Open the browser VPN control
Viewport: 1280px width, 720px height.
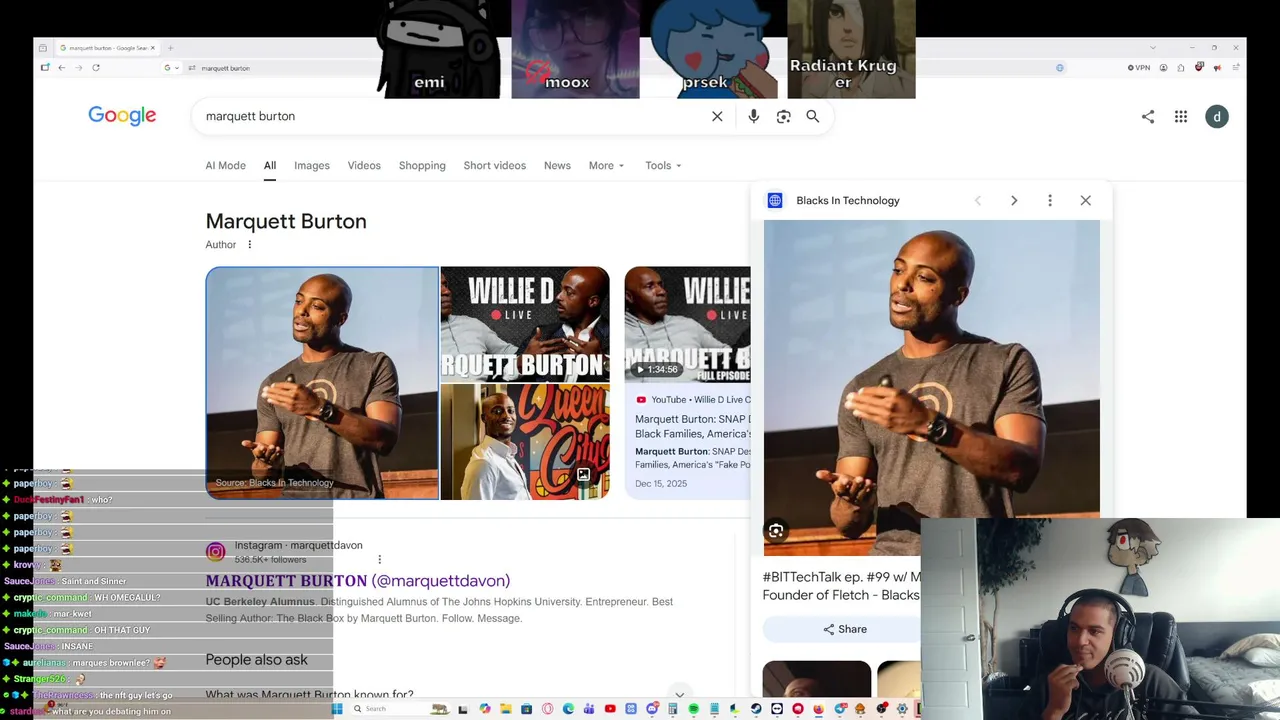click(1139, 68)
